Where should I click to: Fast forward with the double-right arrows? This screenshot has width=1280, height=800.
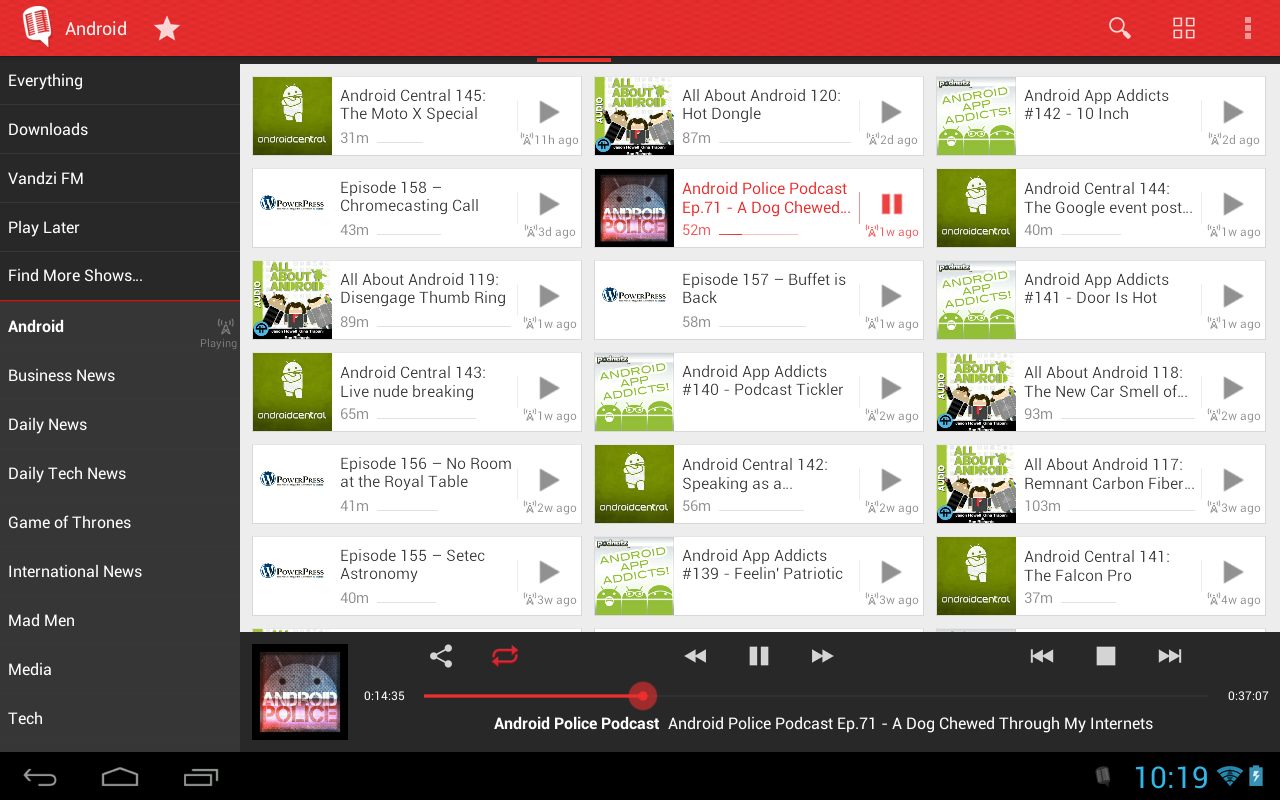(x=823, y=656)
